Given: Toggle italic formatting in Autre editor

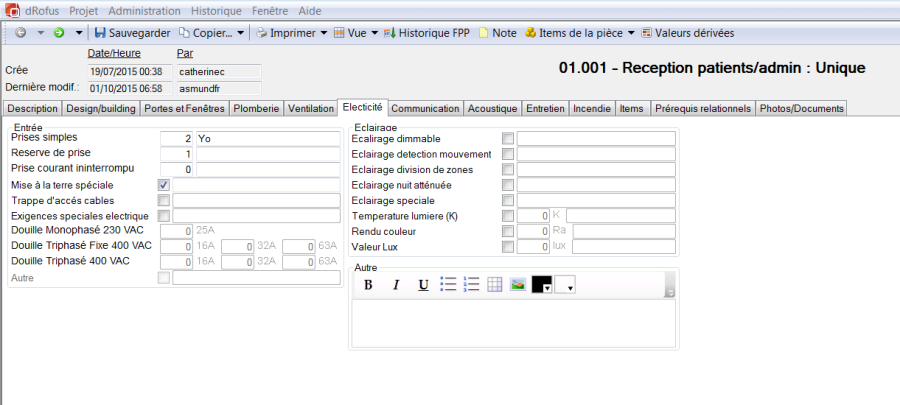Looking at the screenshot, I should (x=396, y=285).
